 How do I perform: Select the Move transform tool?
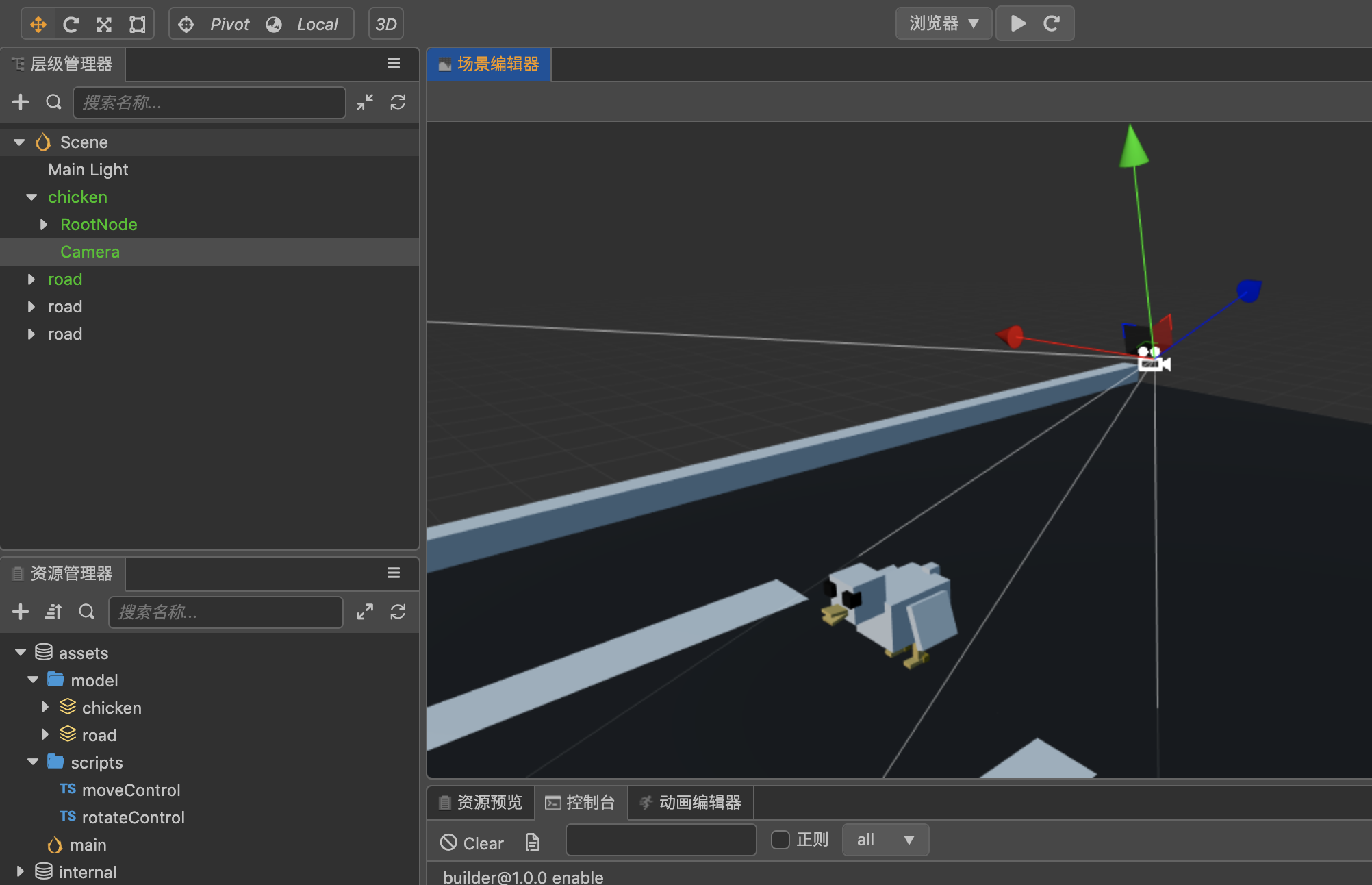(x=38, y=25)
